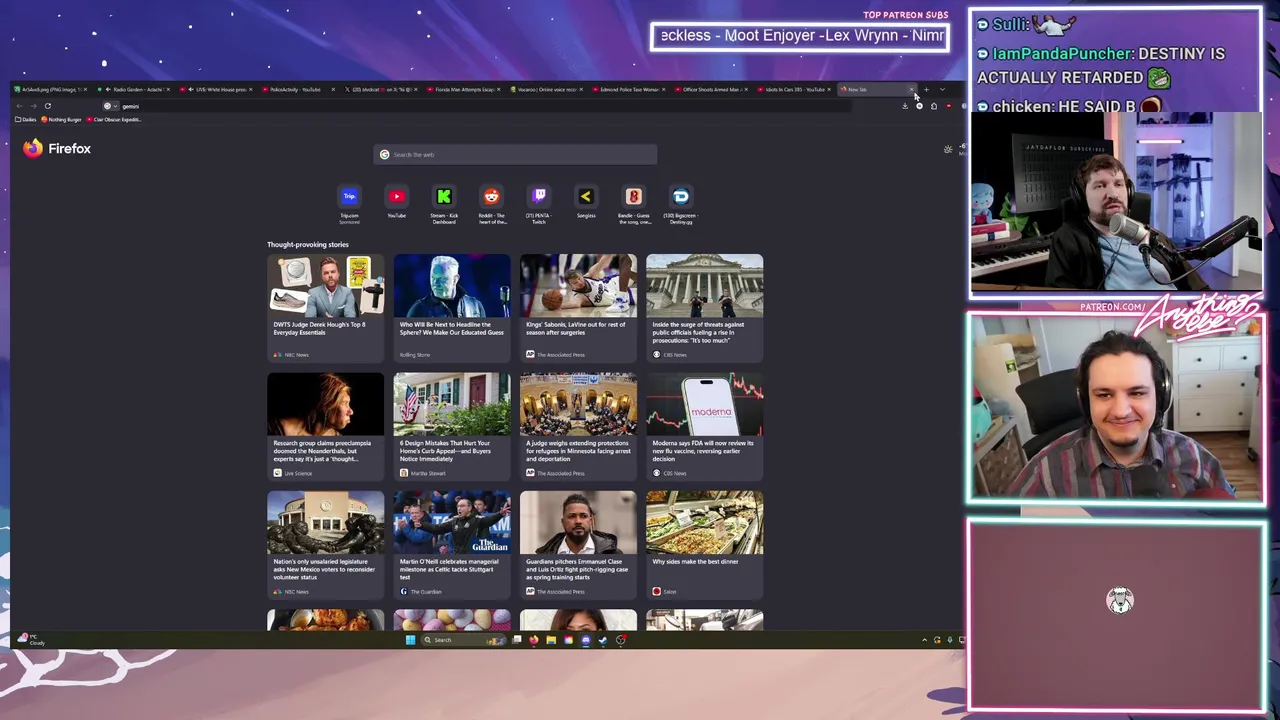Switch to the Officer Shoots Armed Man tab
This screenshot has width=1280, height=720.
click(x=711, y=89)
